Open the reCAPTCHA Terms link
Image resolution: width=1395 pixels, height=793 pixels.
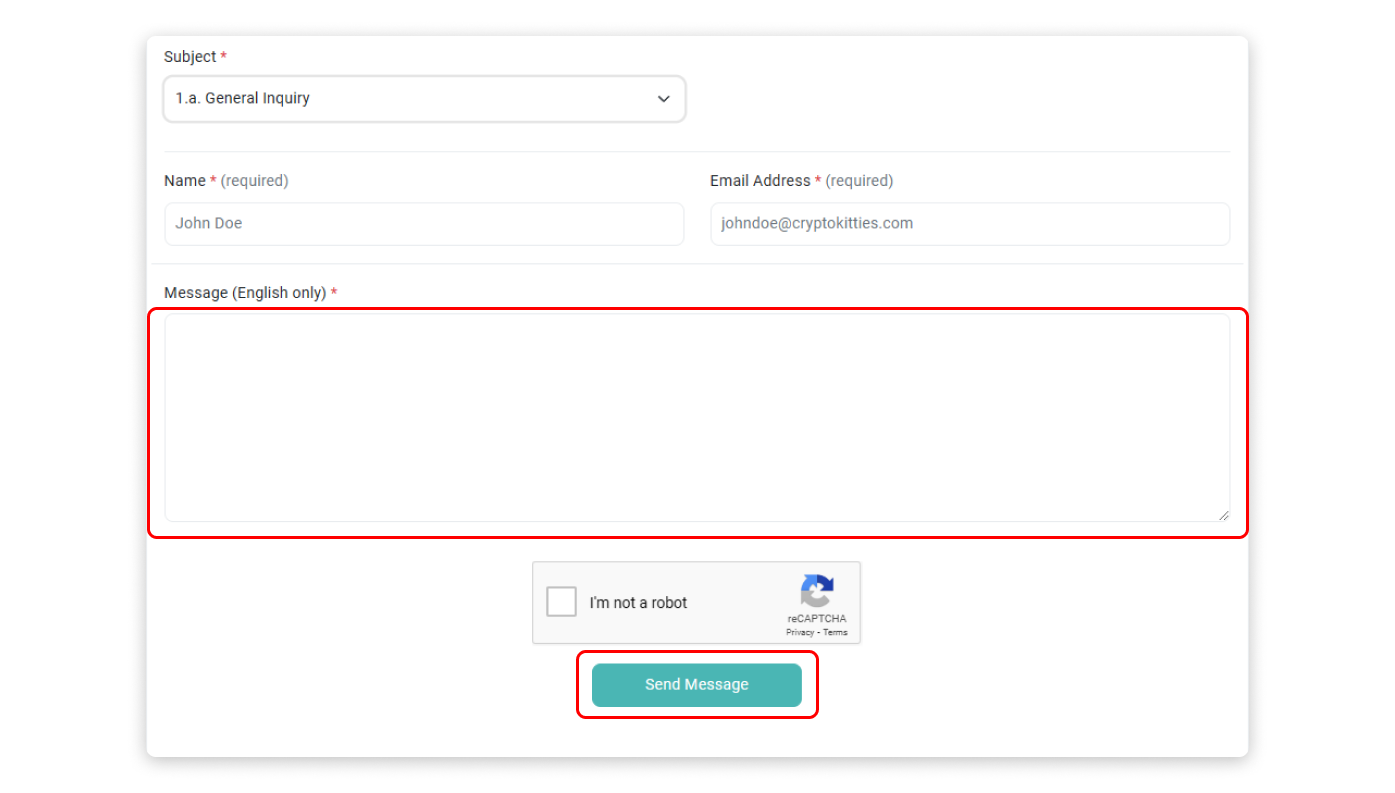point(835,632)
